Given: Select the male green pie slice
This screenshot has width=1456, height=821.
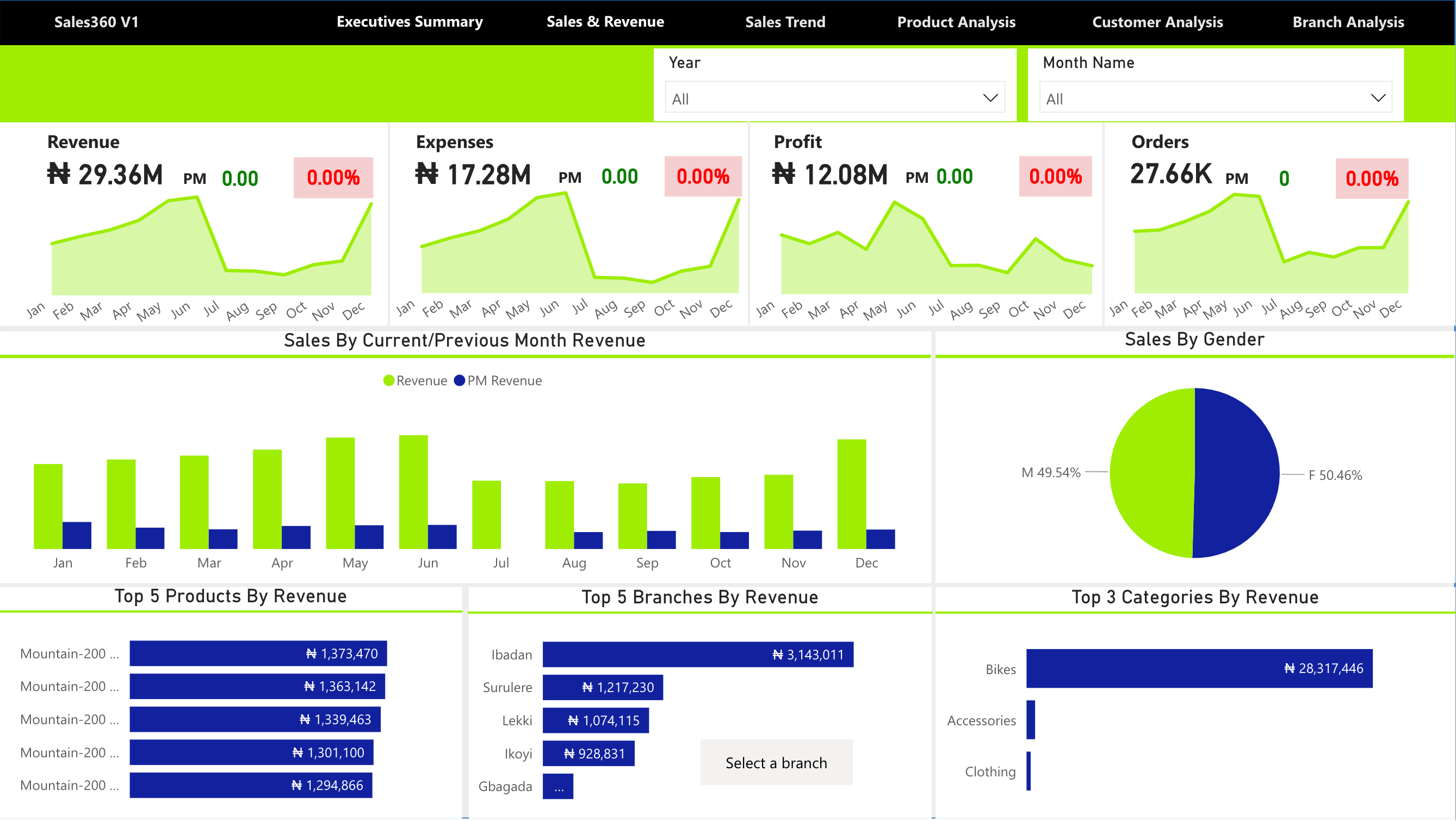Looking at the screenshot, I should tap(1153, 473).
